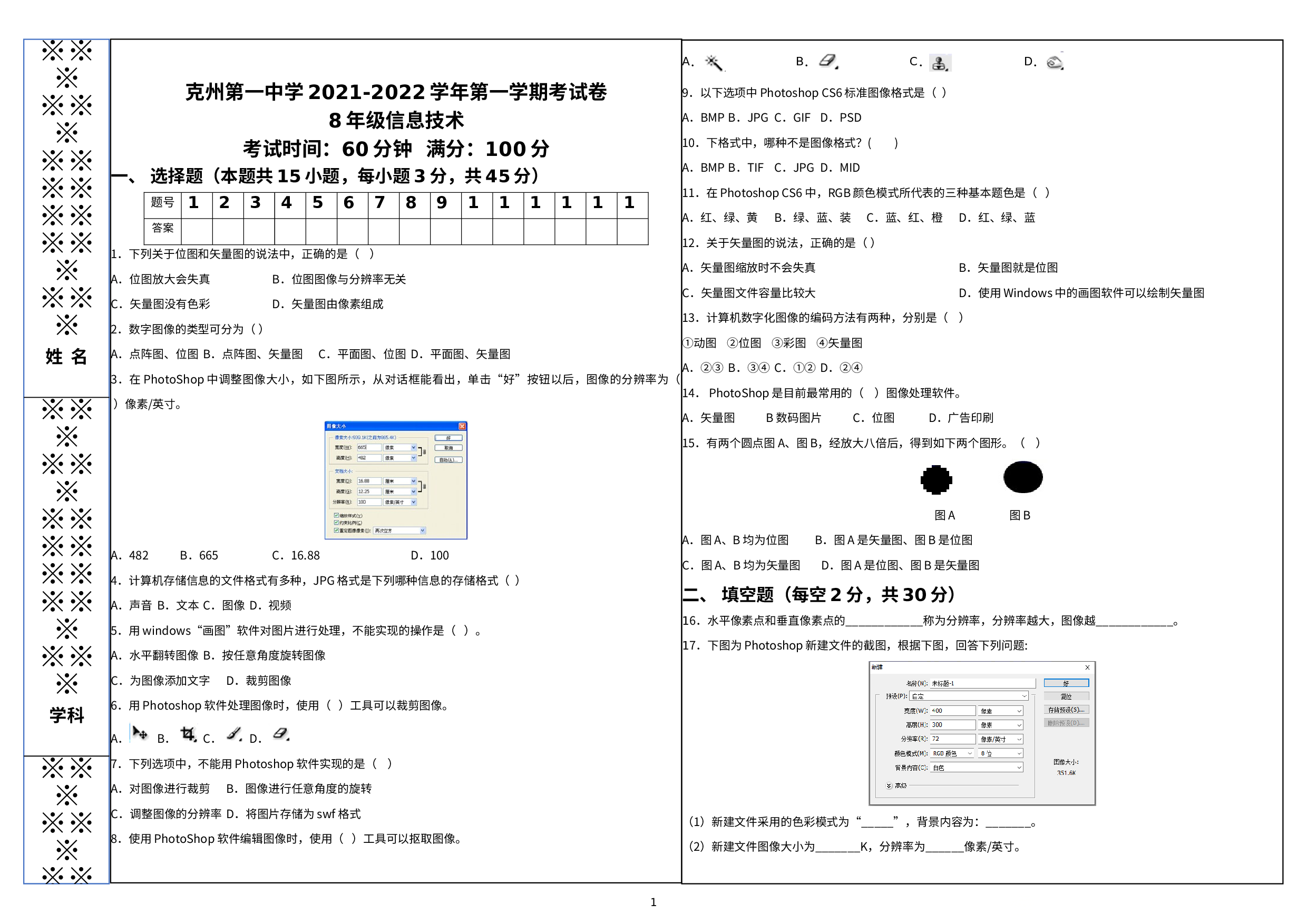This screenshot has height=924, width=1307.
Task: Click the 好 button in the New dialog
Action: click(1066, 683)
